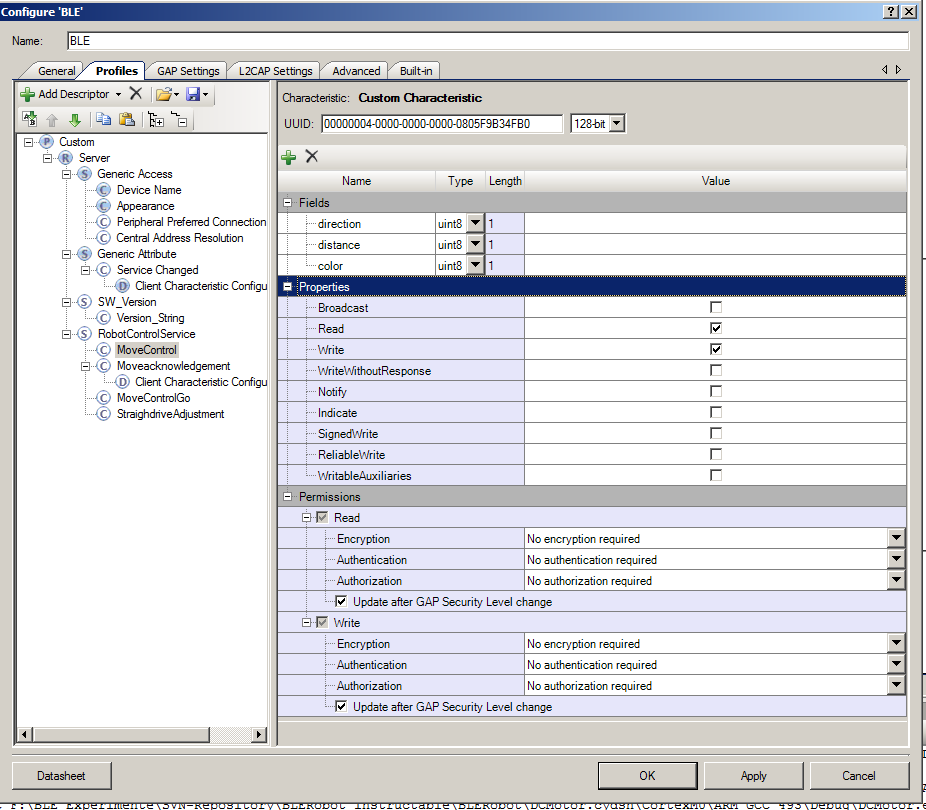Viewport: 926px width, 810px height.
Task: Click the StraighdriveAdjustment C icon
Action: tap(103, 414)
